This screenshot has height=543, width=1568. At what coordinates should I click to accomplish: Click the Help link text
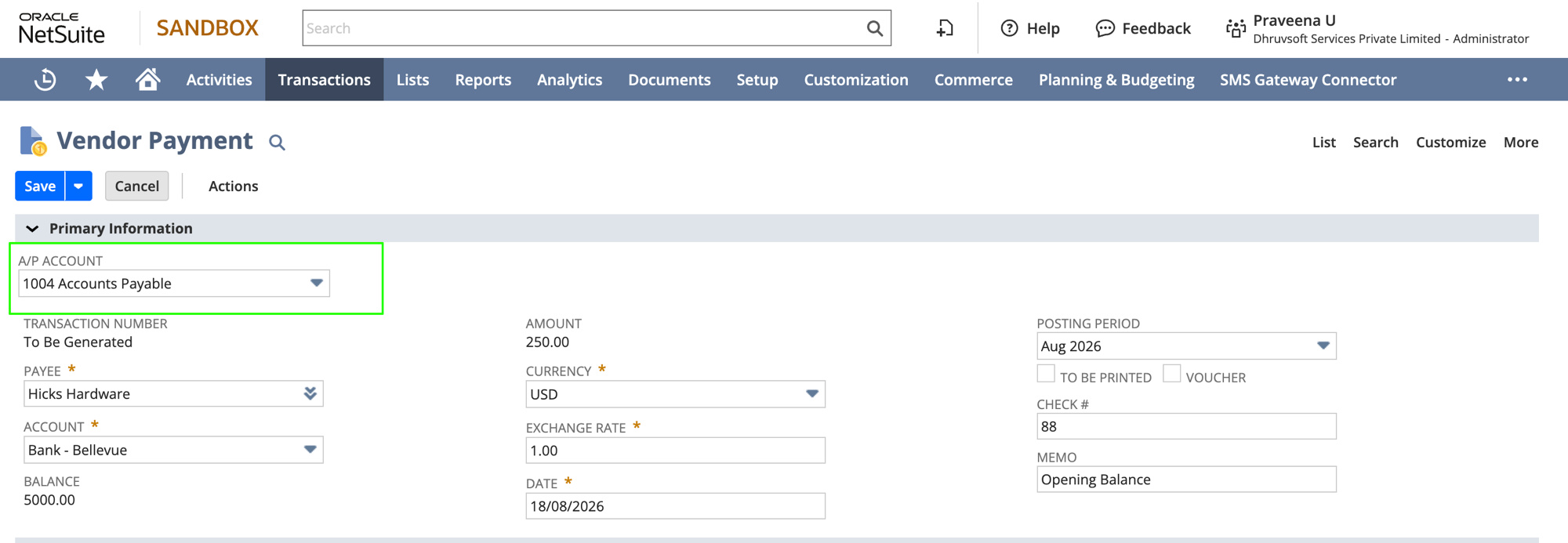(x=1043, y=28)
